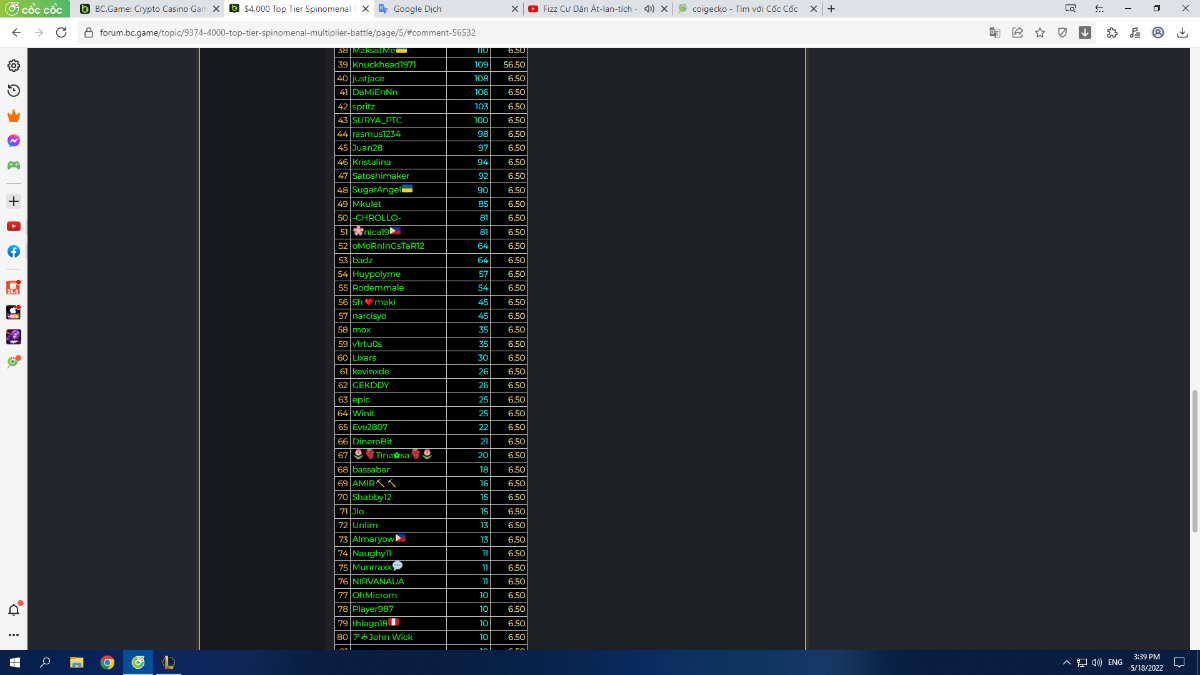Add new shortcut with sidebar plus button
Viewport: 1200px width, 675px height.
[x=14, y=201]
